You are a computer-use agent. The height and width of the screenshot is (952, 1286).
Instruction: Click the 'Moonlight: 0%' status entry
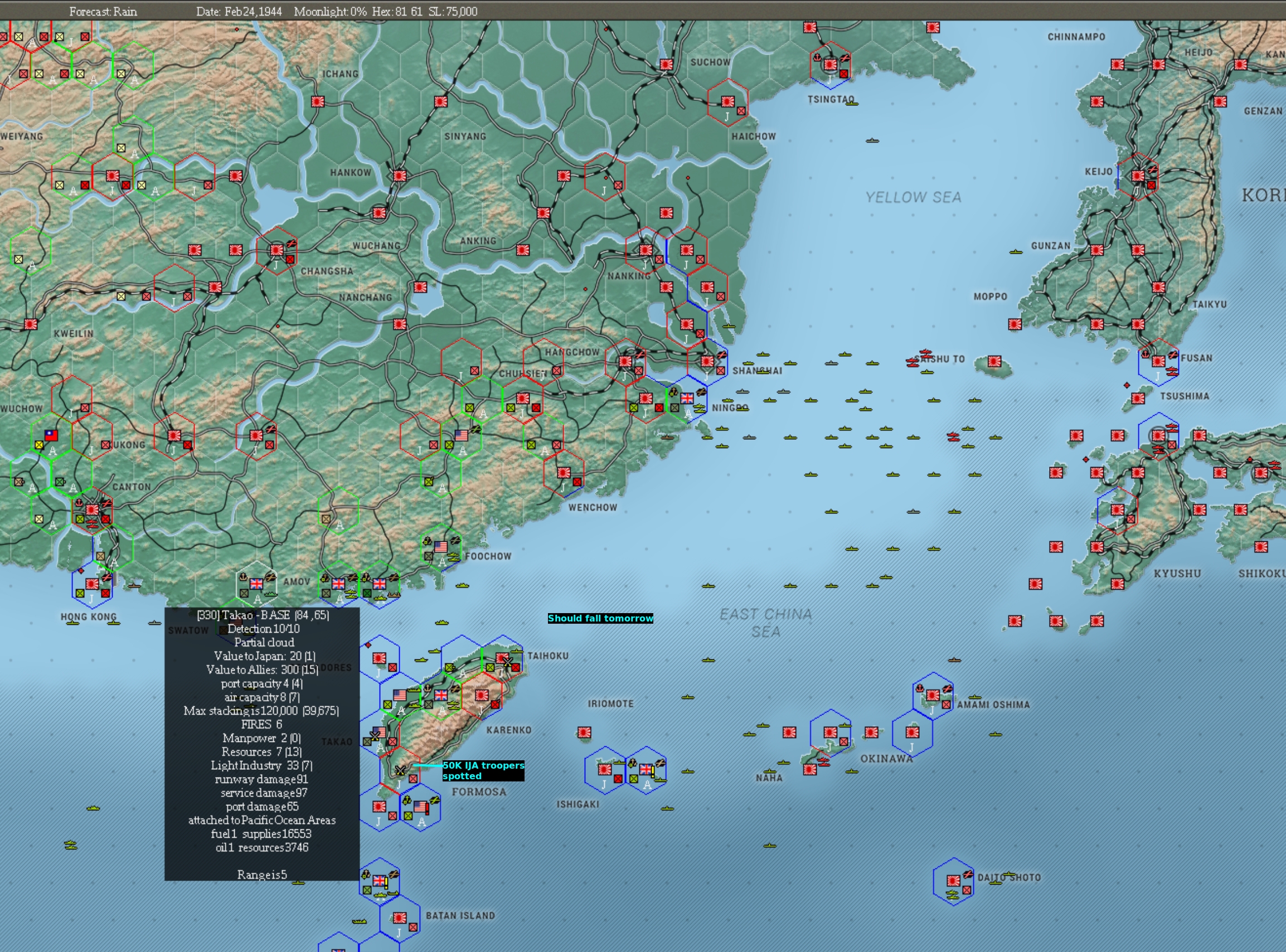tap(330, 12)
